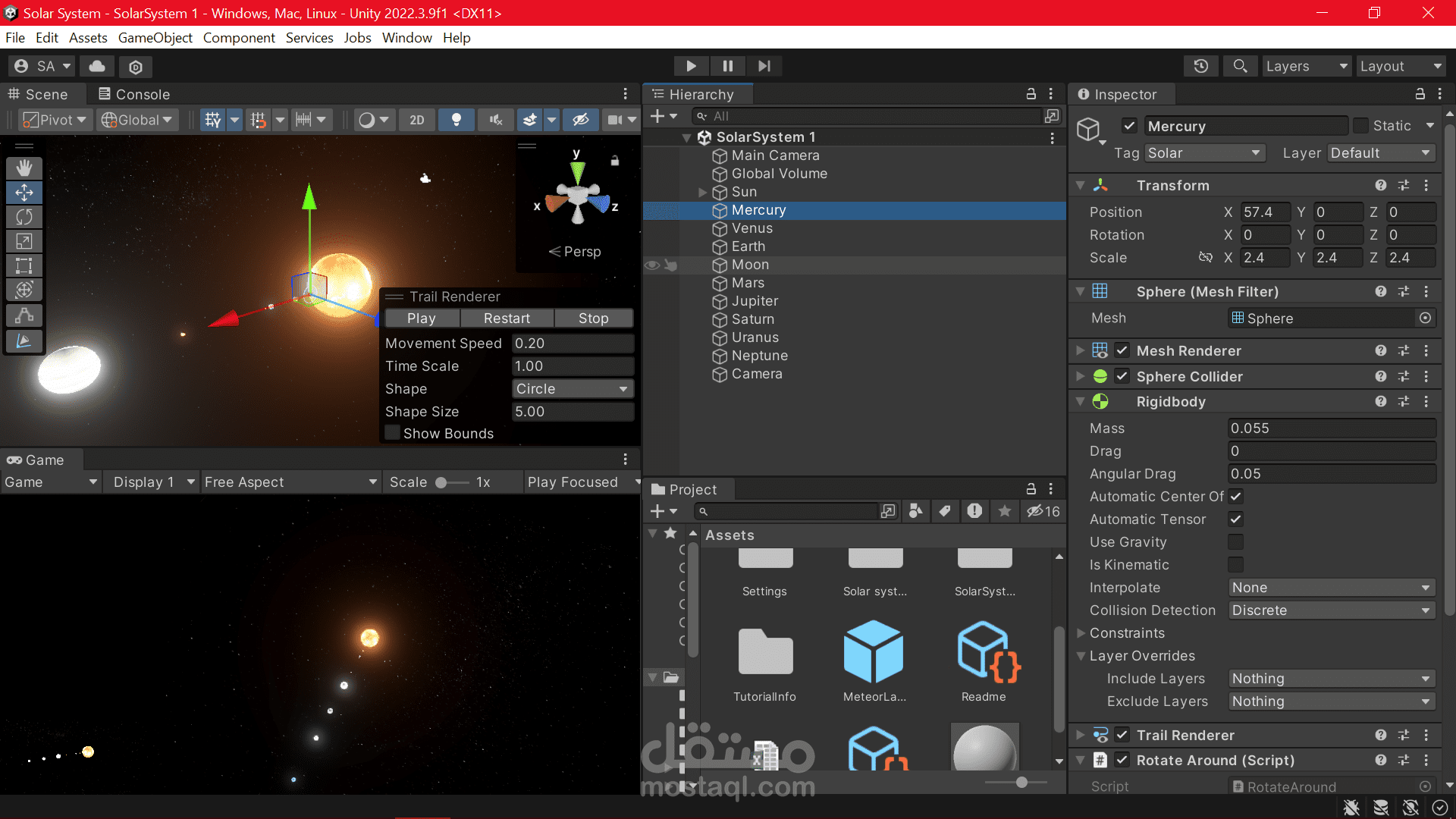This screenshot has height=819, width=1456.
Task: Open the Shape Circle dropdown
Action: [572, 388]
